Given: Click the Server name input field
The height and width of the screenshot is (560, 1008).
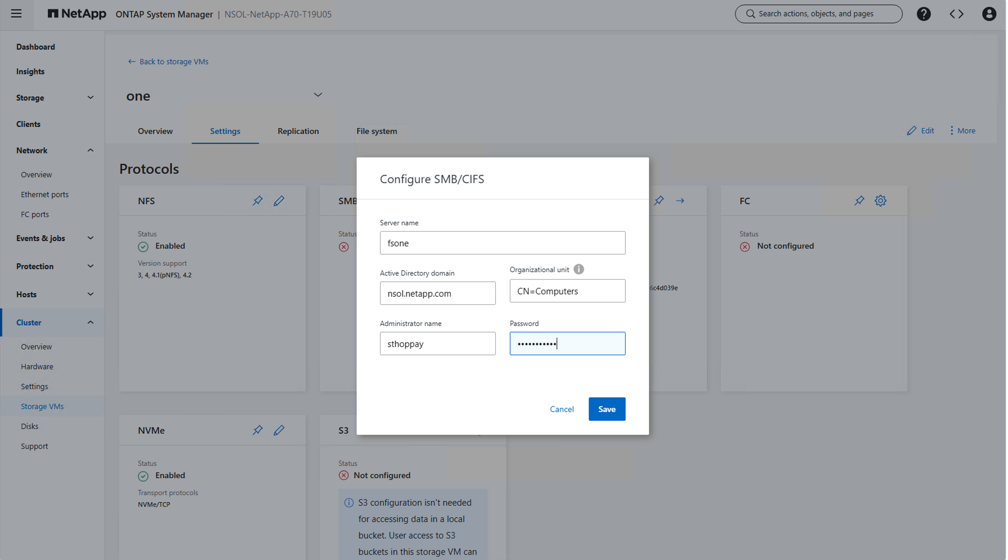Looking at the screenshot, I should coord(502,243).
